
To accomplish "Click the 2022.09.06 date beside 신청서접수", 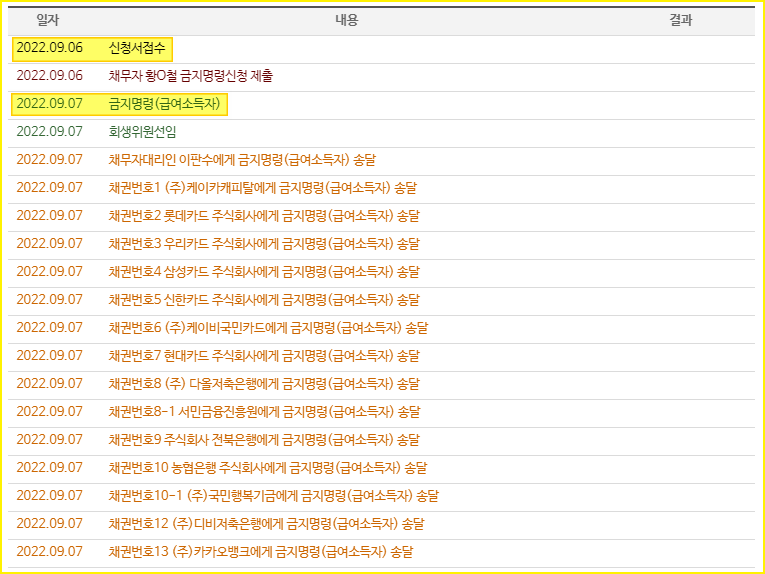I will pyautogui.click(x=50, y=48).
